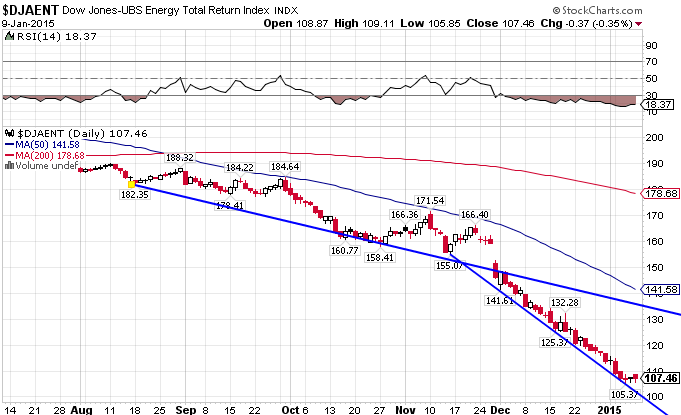Click the Dow Jones-UBS Energy Total Return Index name
681x415 pixels.
(x=165, y=10)
